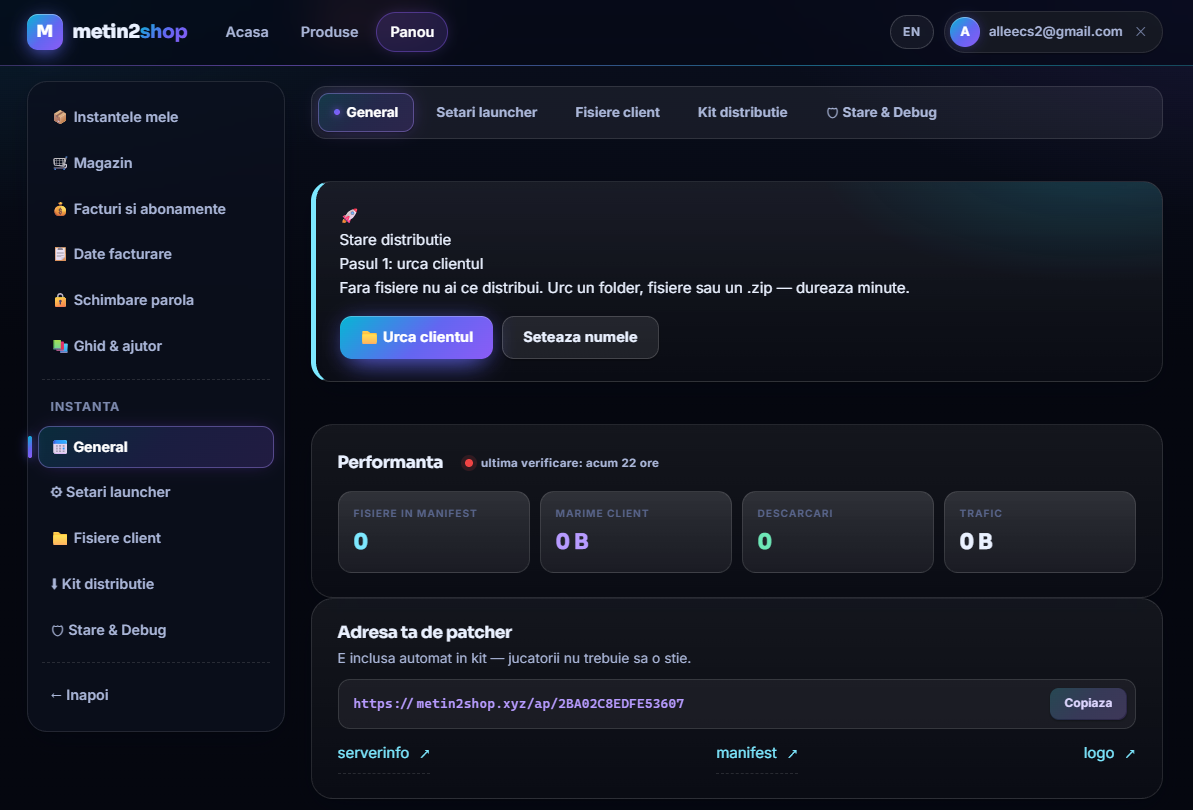Click the user avatar A circle

965,32
